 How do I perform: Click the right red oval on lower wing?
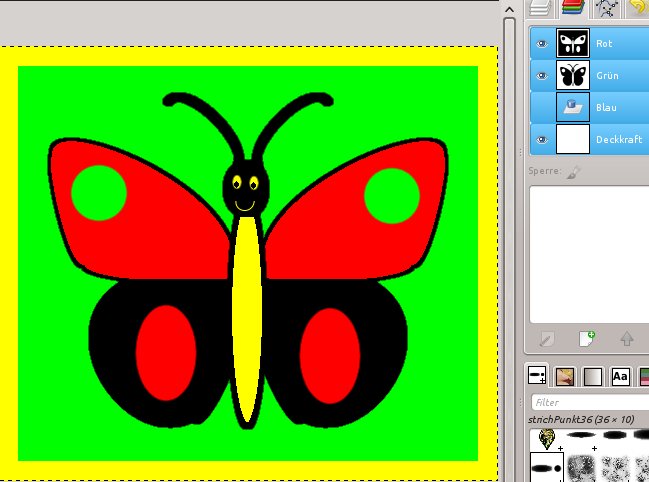[x=330, y=356]
